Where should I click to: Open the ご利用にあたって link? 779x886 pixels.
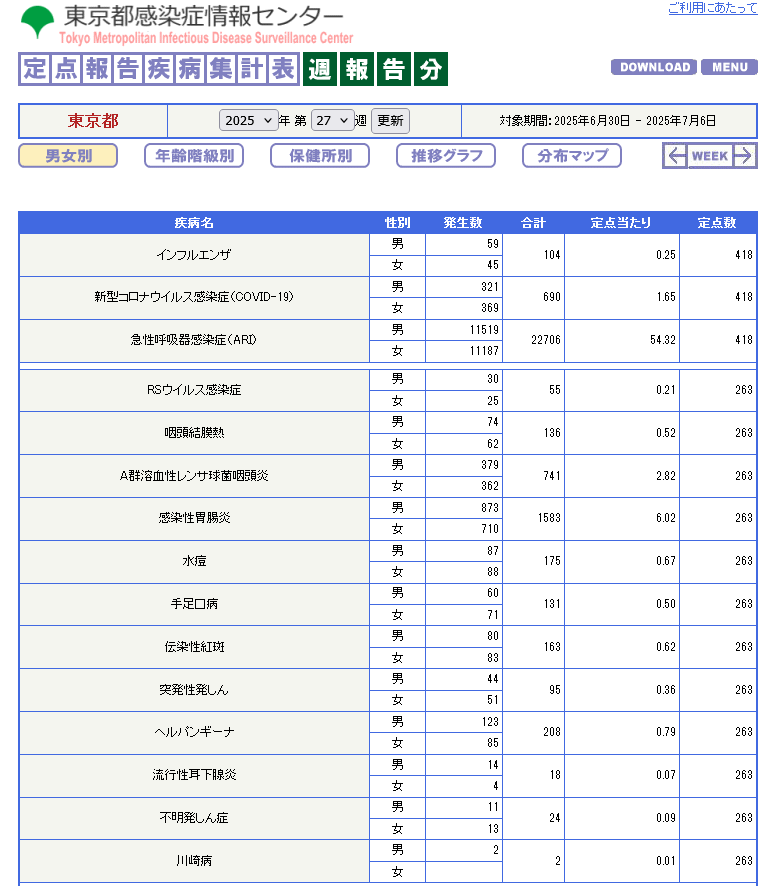tap(713, 8)
